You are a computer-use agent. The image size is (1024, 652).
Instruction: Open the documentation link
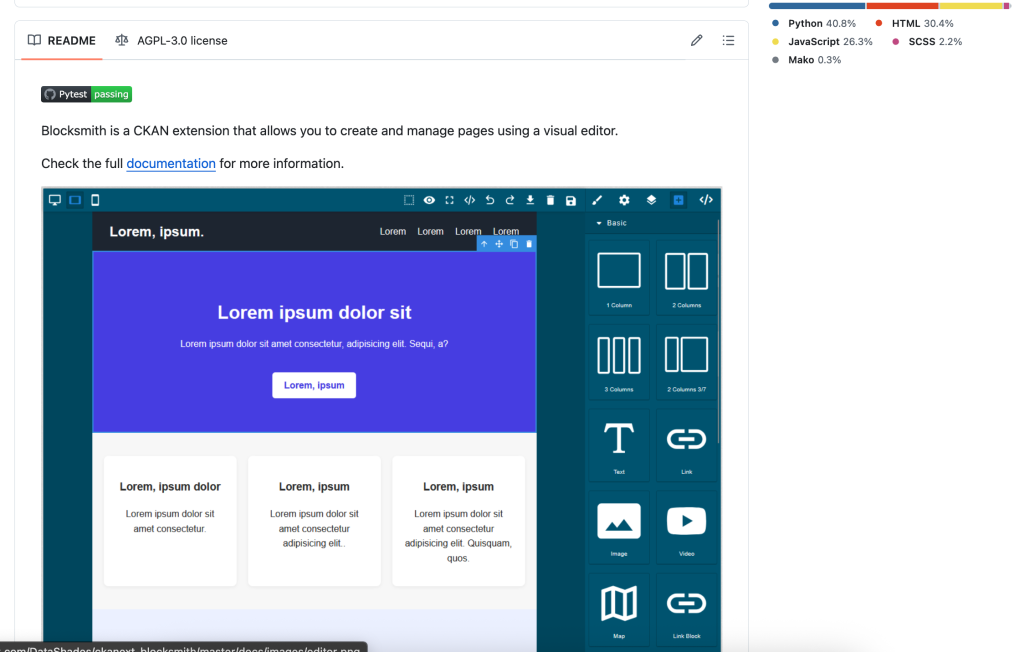(171, 163)
